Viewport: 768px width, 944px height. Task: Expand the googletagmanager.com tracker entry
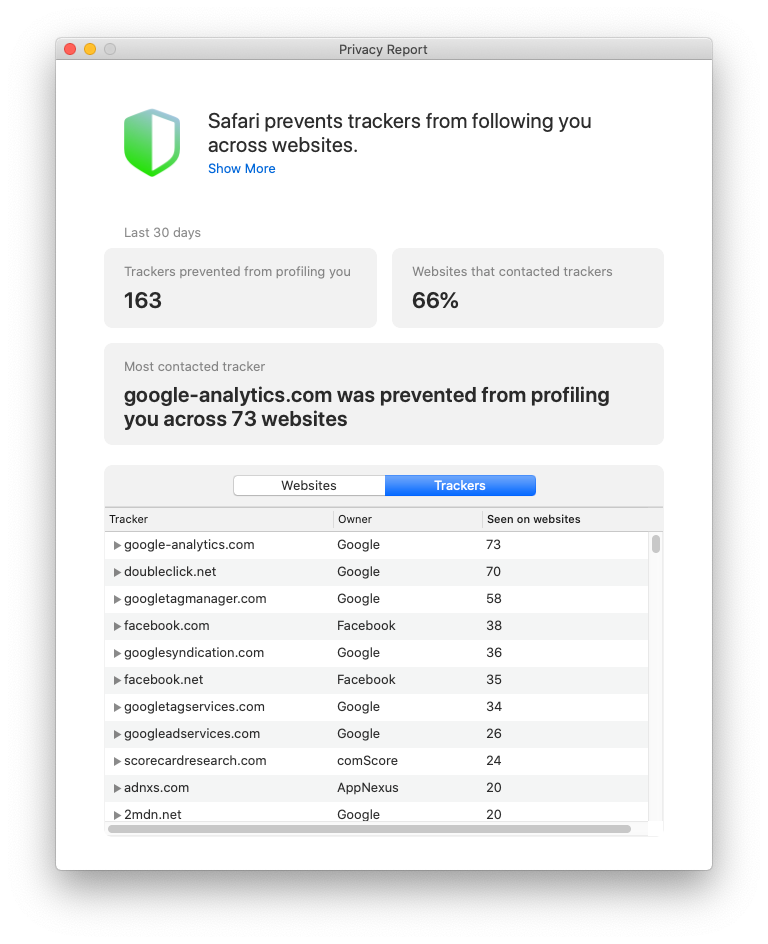(x=117, y=600)
